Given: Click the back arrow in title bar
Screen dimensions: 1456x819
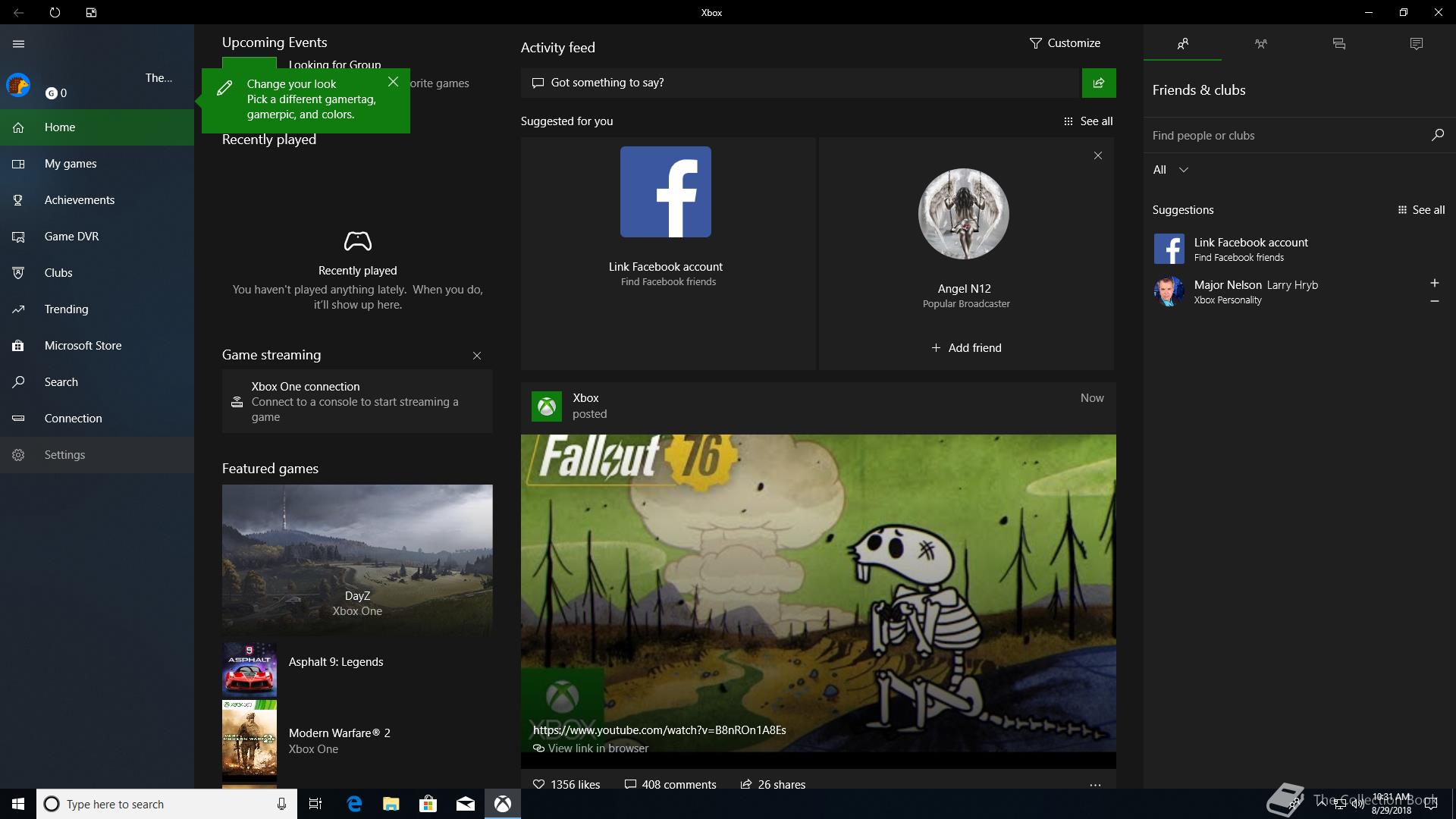Looking at the screenshot, I should click(x=19, y=13).
